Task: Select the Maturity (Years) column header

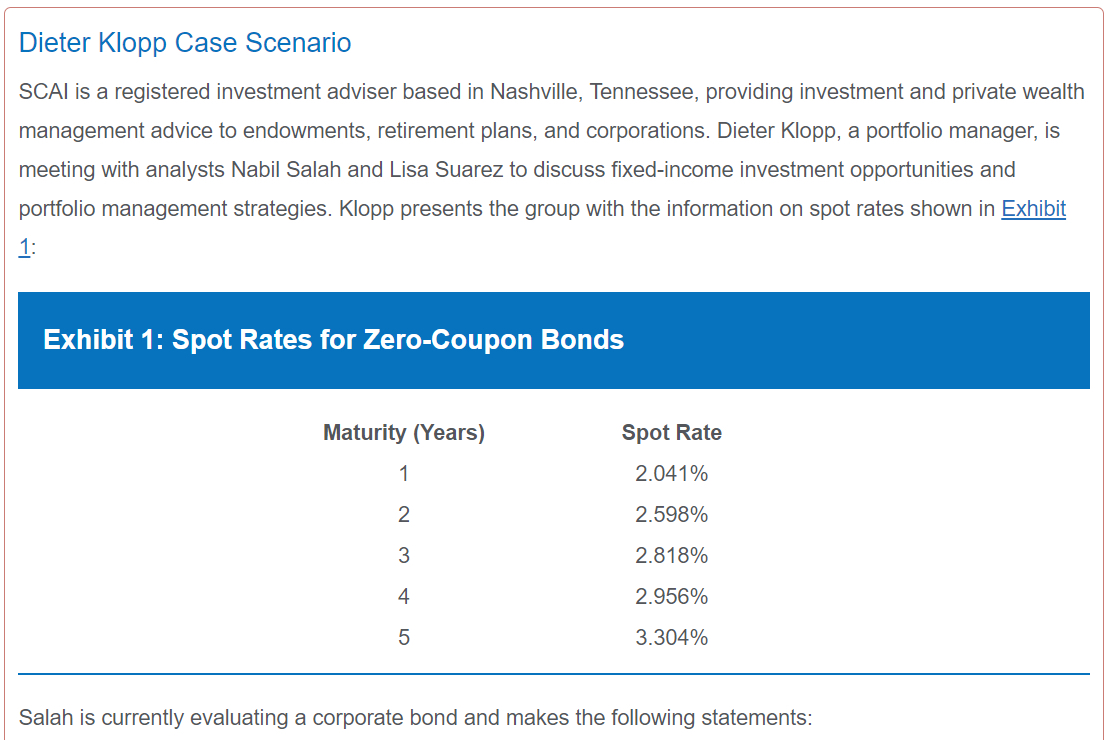Action: 404,433
